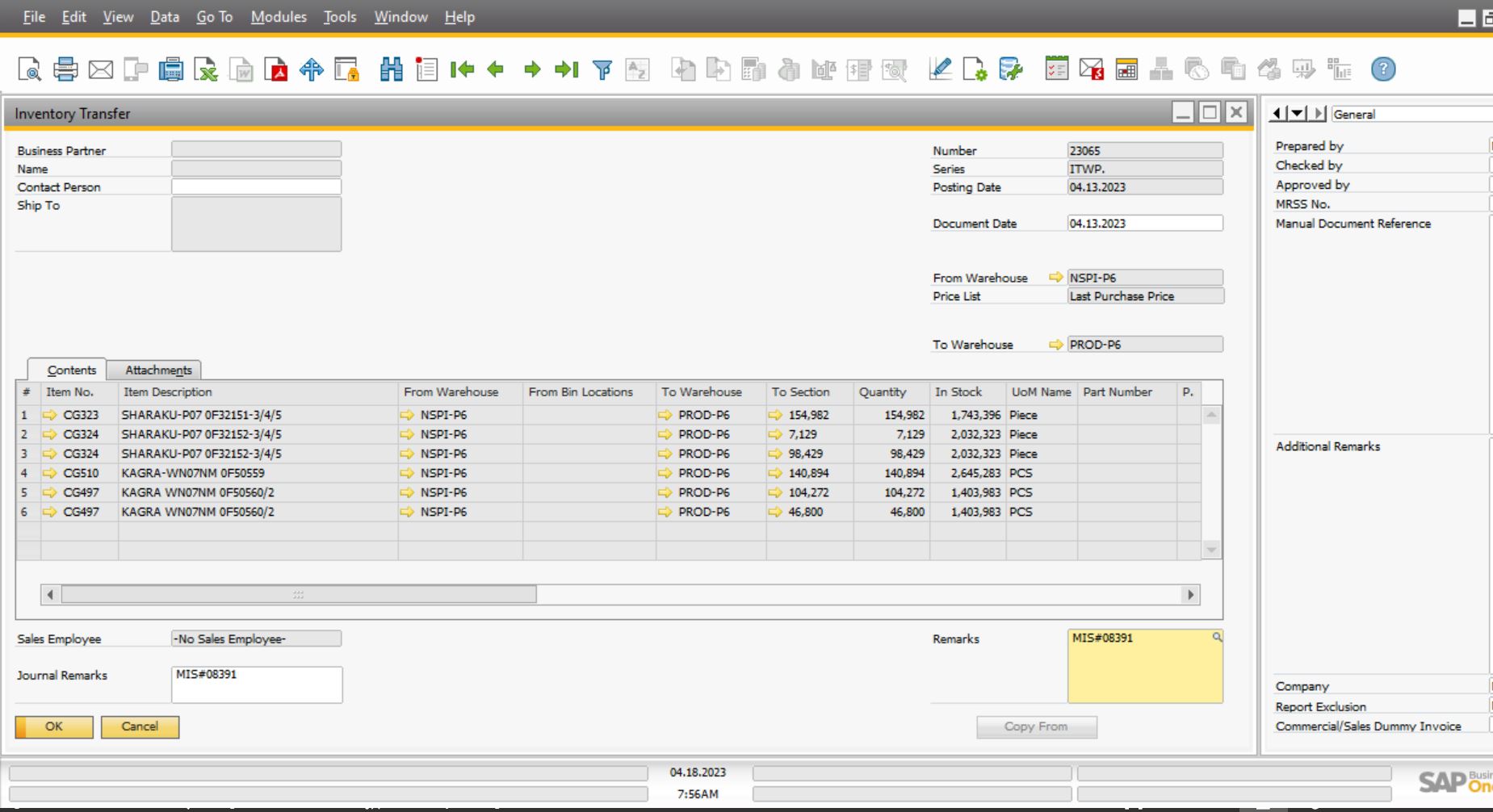Open the File menu
1493x812 pixels.
click(x=34, y=17)
